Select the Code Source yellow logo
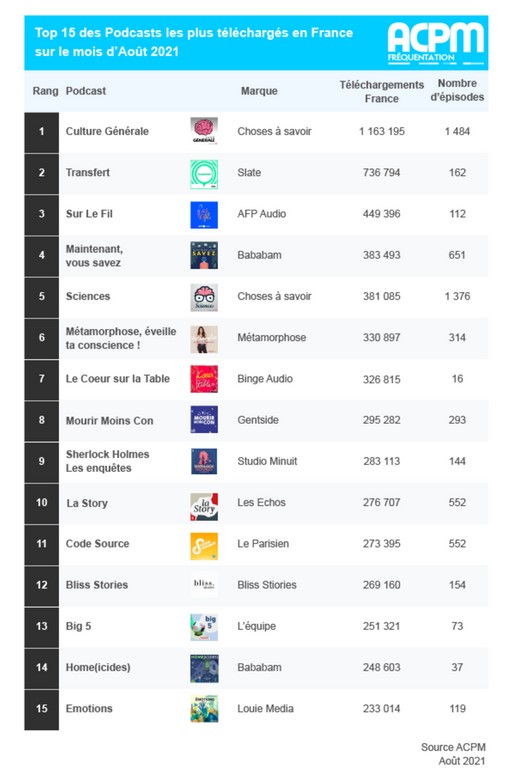Screen dimensions: 517x782 pyautogui.click(x=204, y=546)
